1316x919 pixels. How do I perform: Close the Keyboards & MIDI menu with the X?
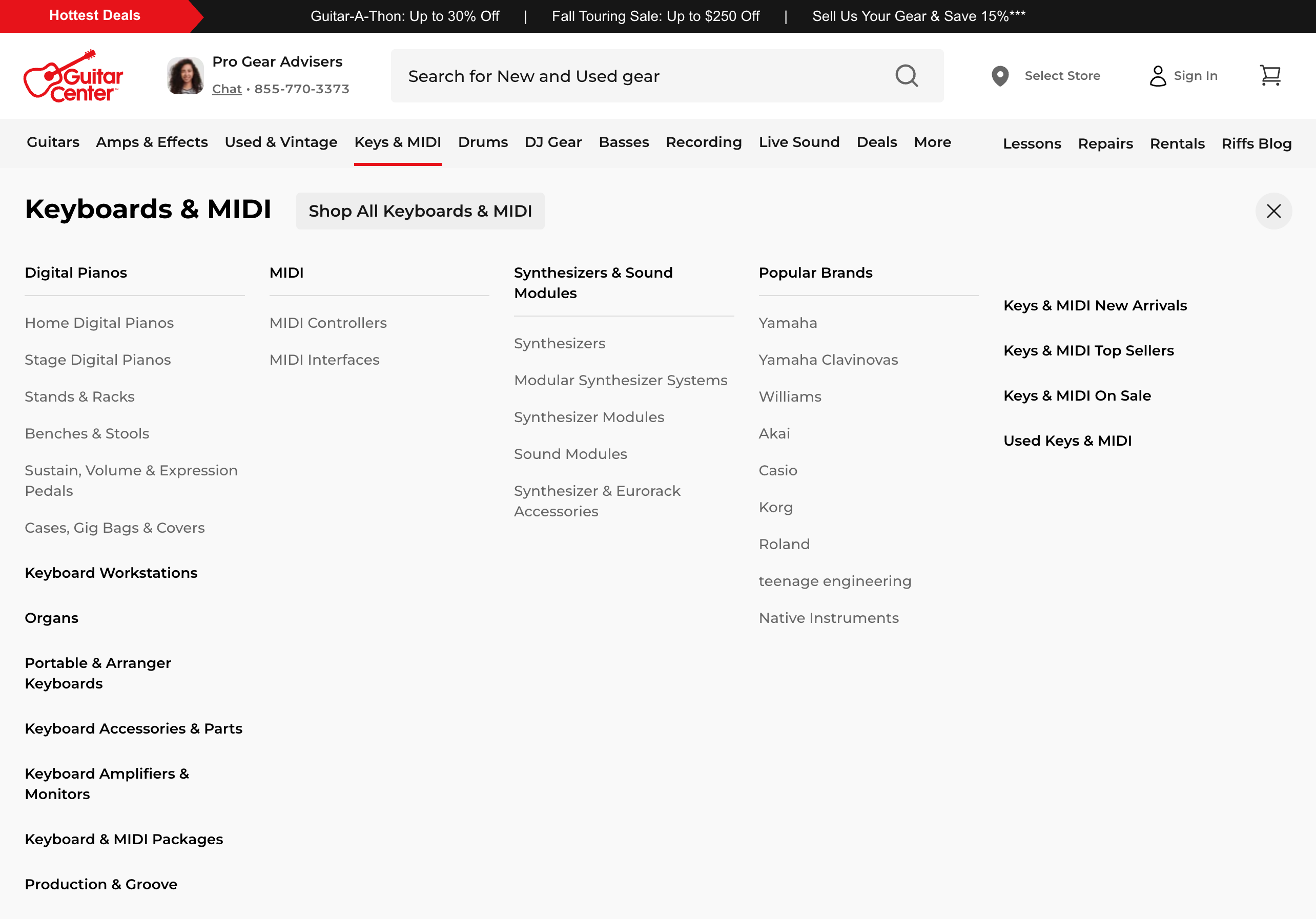click(1273, 211)
